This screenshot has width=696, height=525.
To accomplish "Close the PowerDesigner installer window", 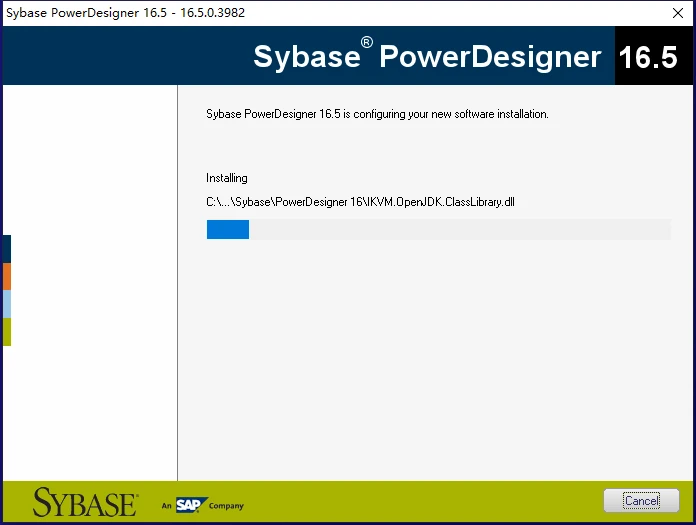I will 678,13.
